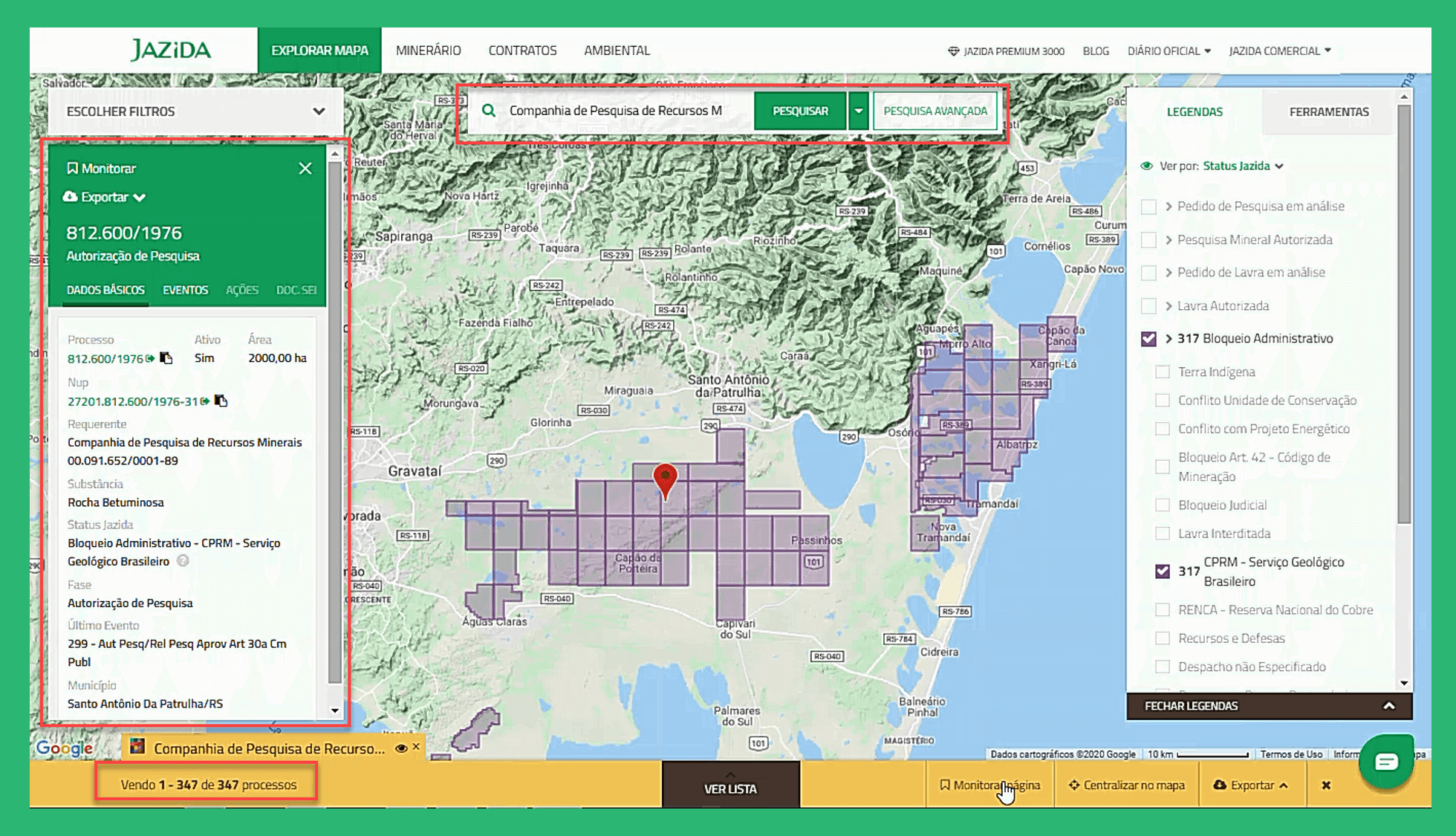
Task: Click the Status Jazida info icon
Action: [x=183, y=561]
